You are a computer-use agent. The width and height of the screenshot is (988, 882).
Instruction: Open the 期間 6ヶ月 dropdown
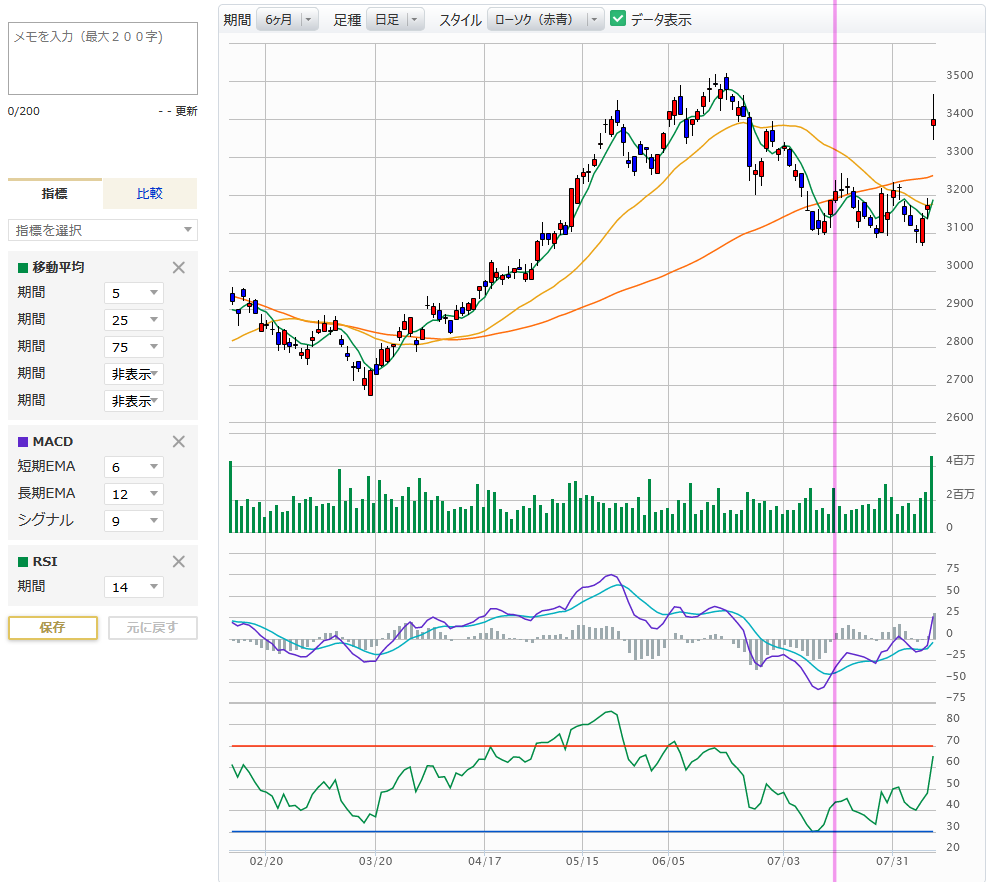point(286,19)
